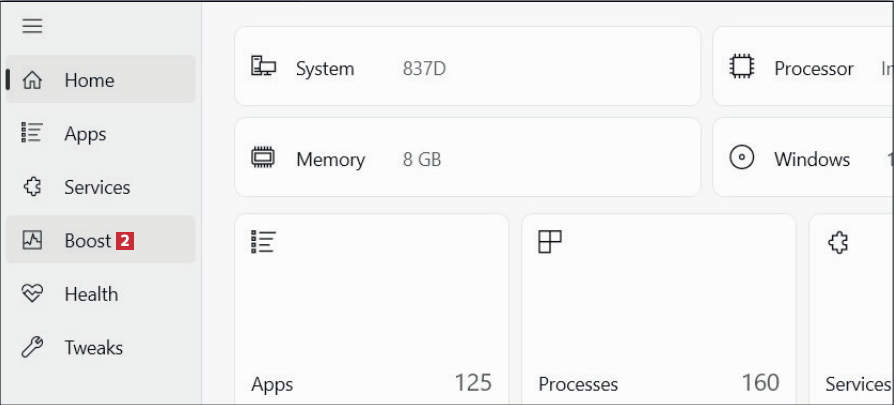Click the Windows disc icon
Image resolution: width=894 pixels, height=405 pixels.
(741, 159)
